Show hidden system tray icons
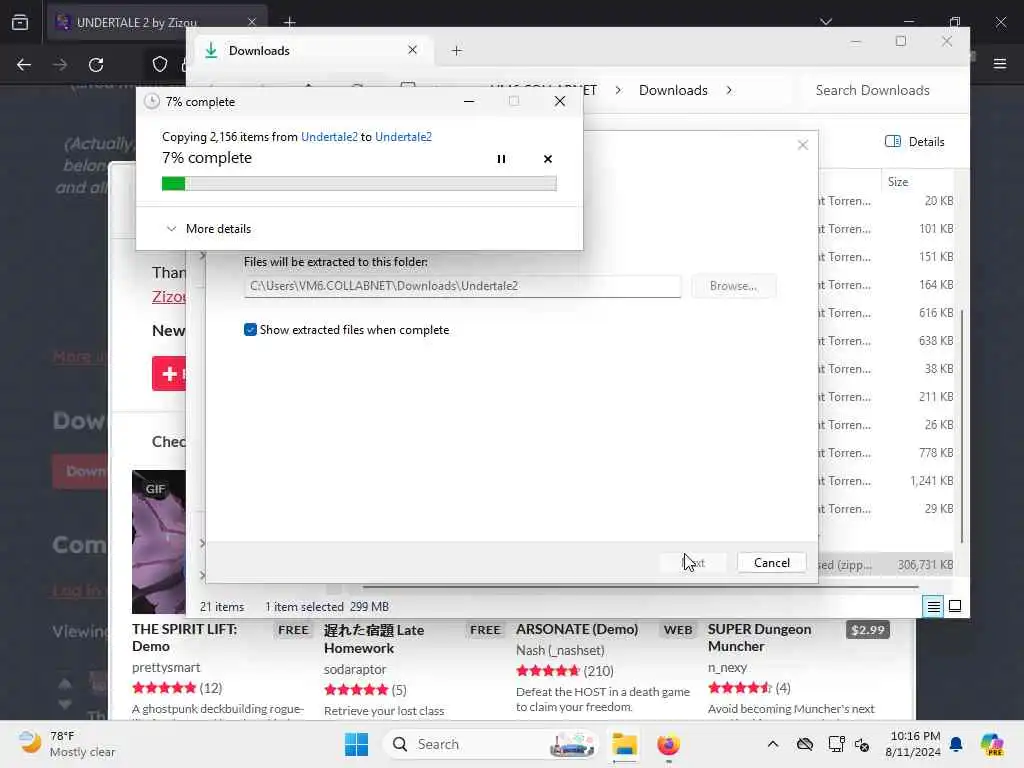This screenshot has height=768, width=1024. click(x=773, y=744)
